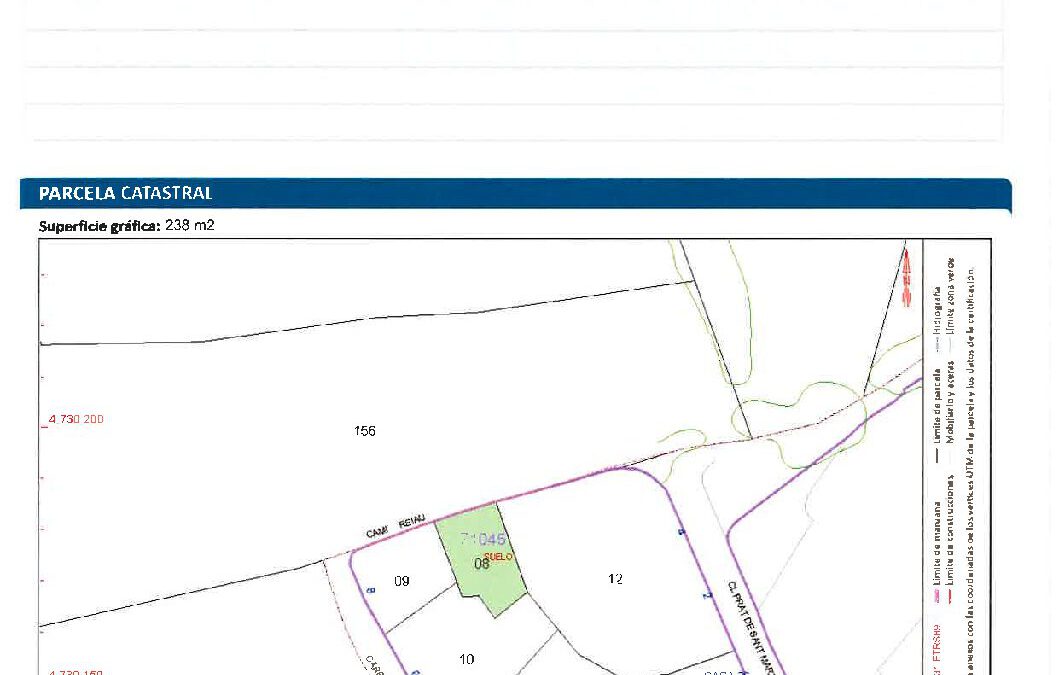
Task: Click the CAMI REIAL road label
Action: tap(395, 526)
